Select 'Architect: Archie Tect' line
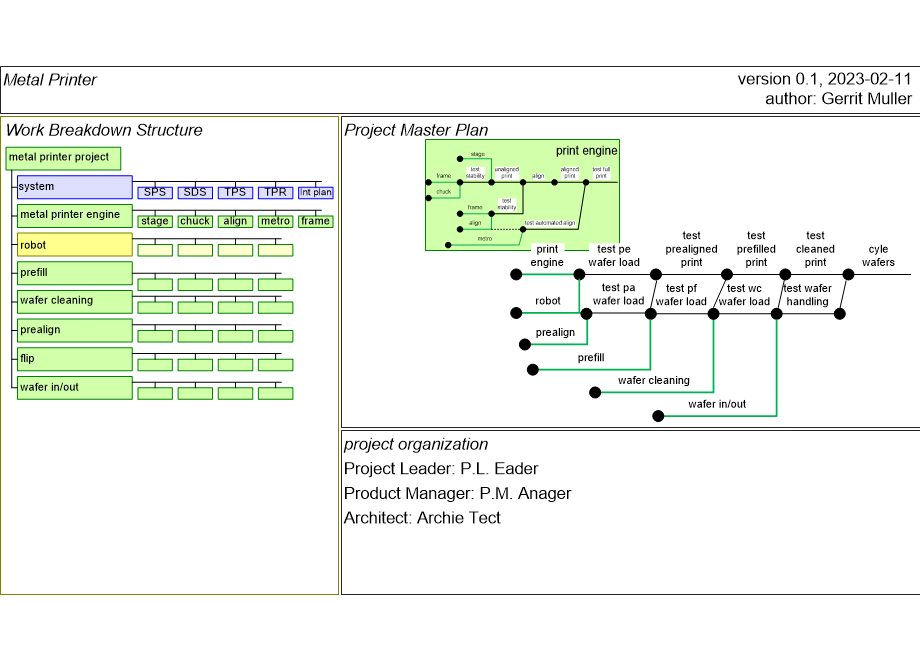This screenshot has width=920, height=660. click(x=422, y=518)
